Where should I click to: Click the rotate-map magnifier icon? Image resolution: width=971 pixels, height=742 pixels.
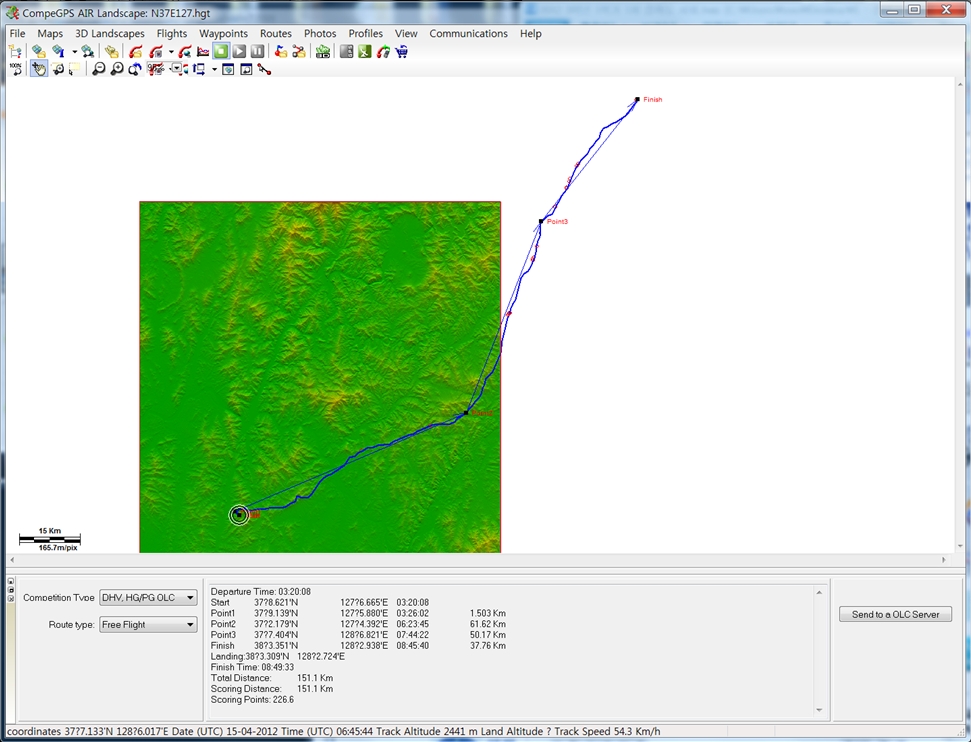(x=134, y=69)
